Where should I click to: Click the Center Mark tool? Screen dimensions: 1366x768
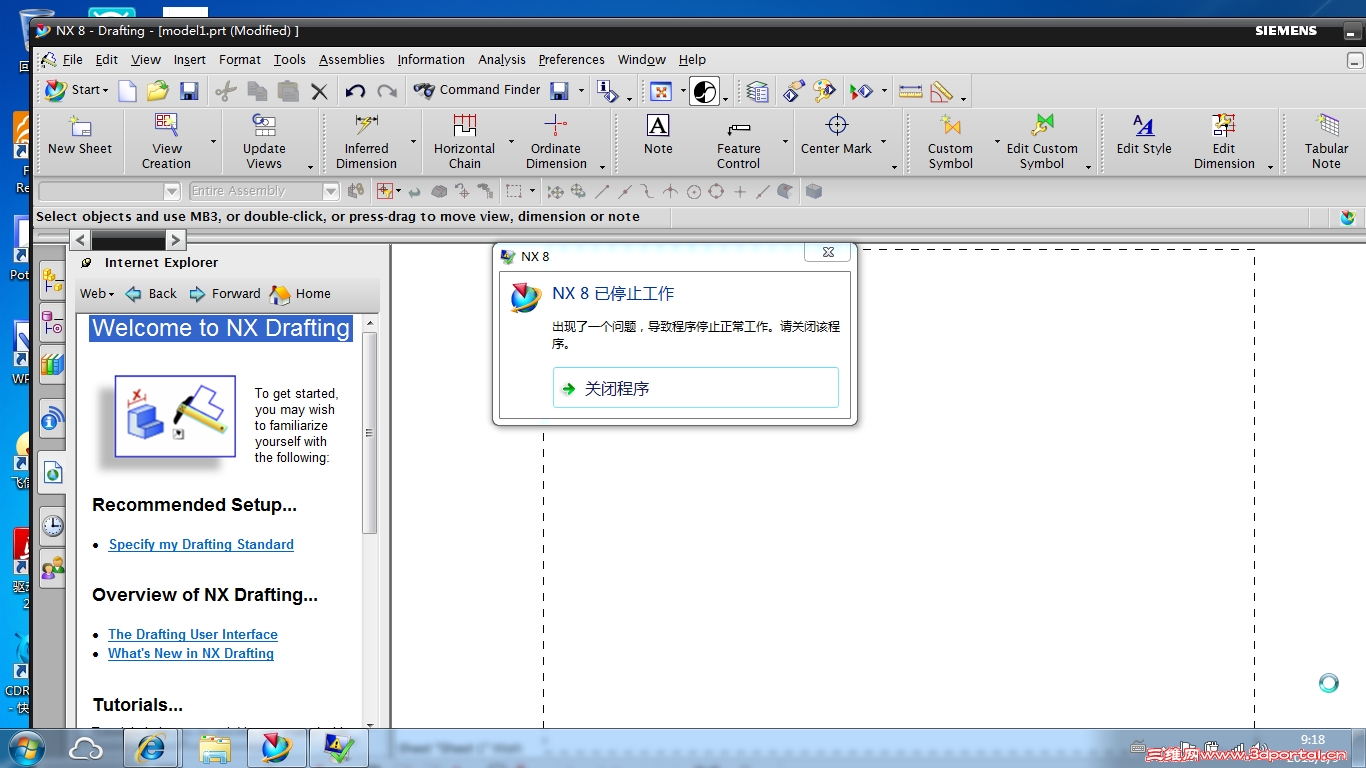point(836,135)
